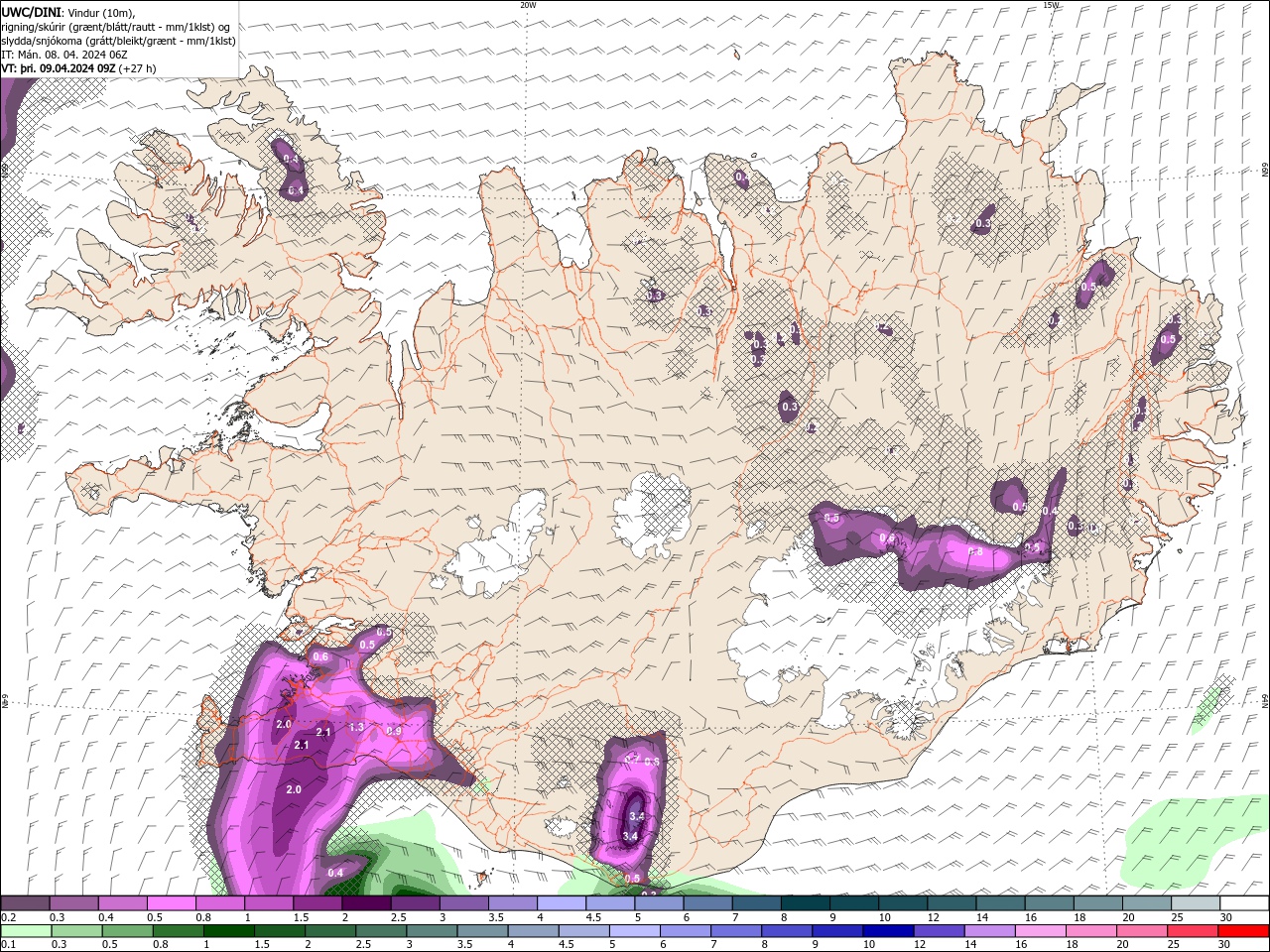The width and height of the screenshot is (1270, 952).
Task: Pick the dark navy swatch at 10 in lower legend
Action: [x=888, y=931]
